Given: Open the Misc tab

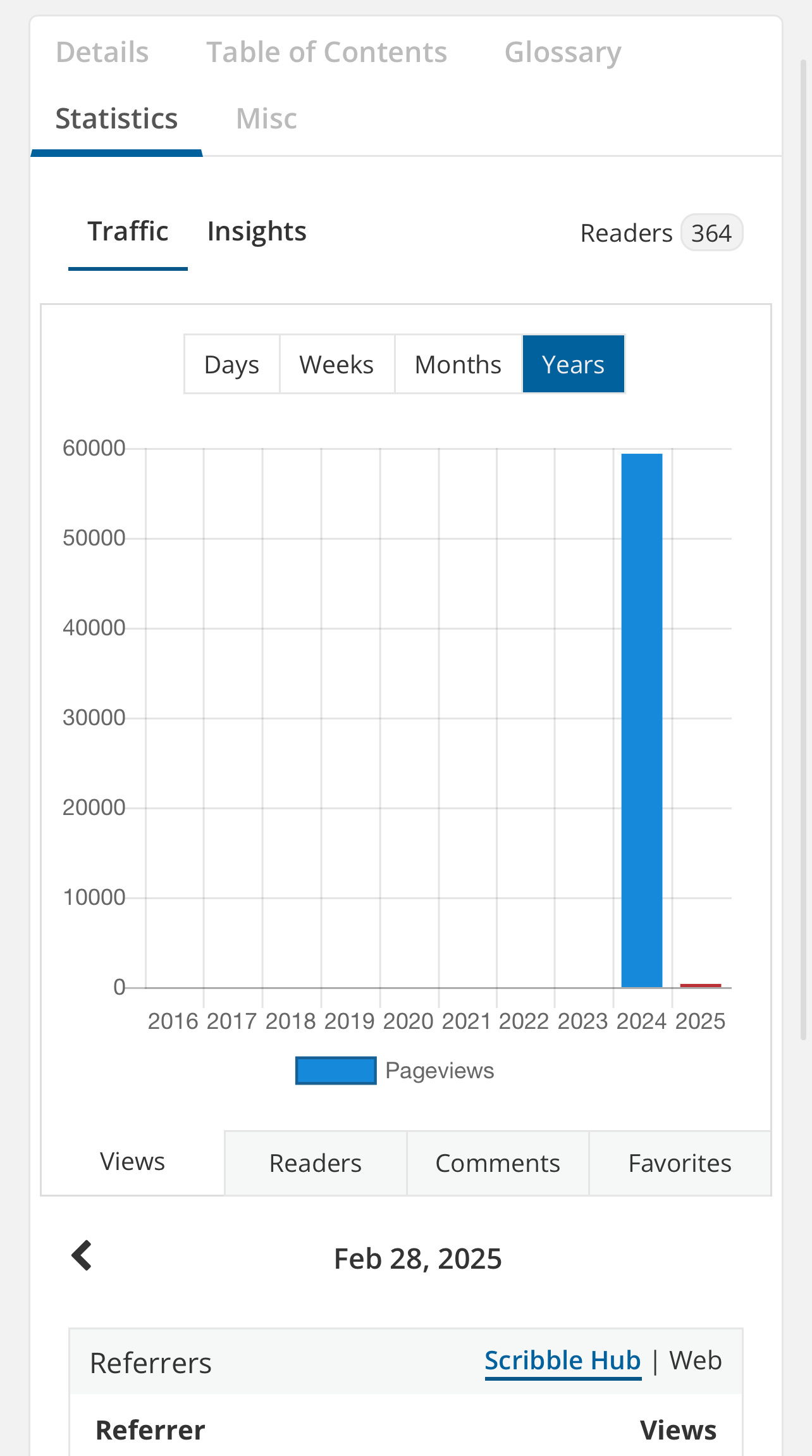Looking at the screenshot, I should click(266, 119).
